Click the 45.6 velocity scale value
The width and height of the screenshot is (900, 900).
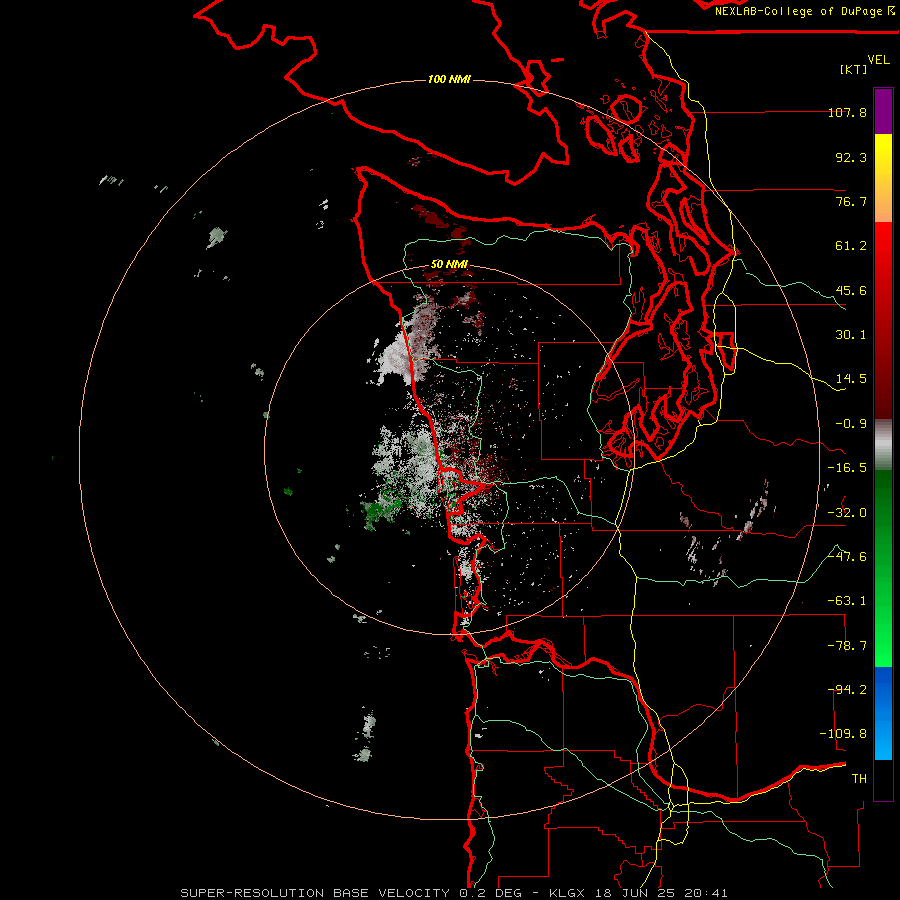[x=851, y=290]
